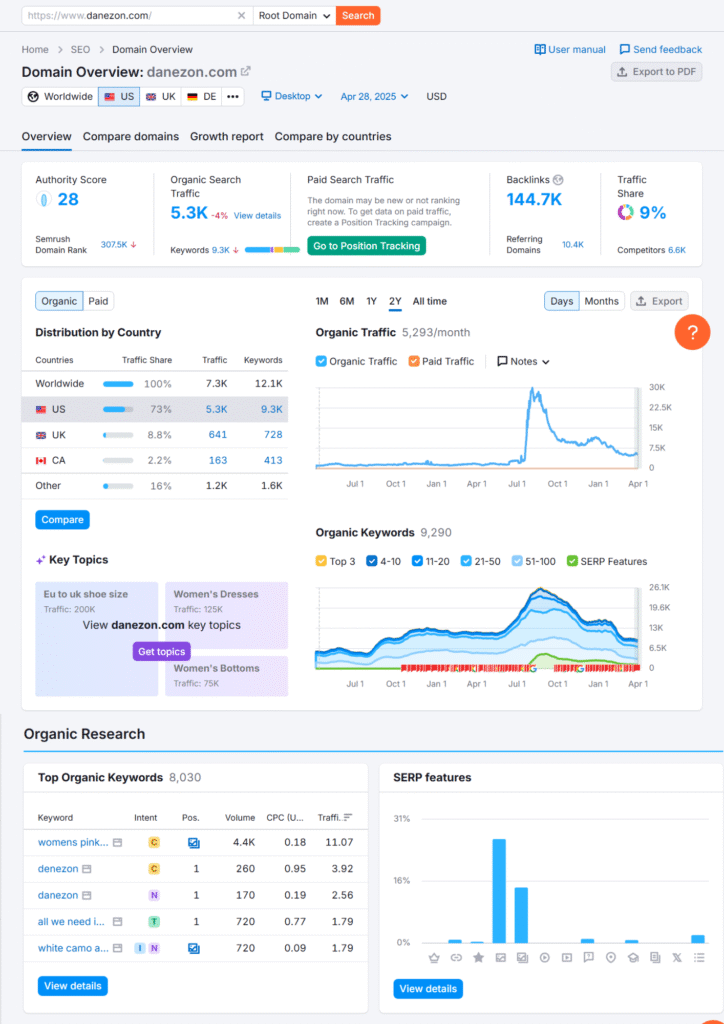The image size is (724, 1024).
Task: Select the All time range
Action: click(x=430, y=301)
